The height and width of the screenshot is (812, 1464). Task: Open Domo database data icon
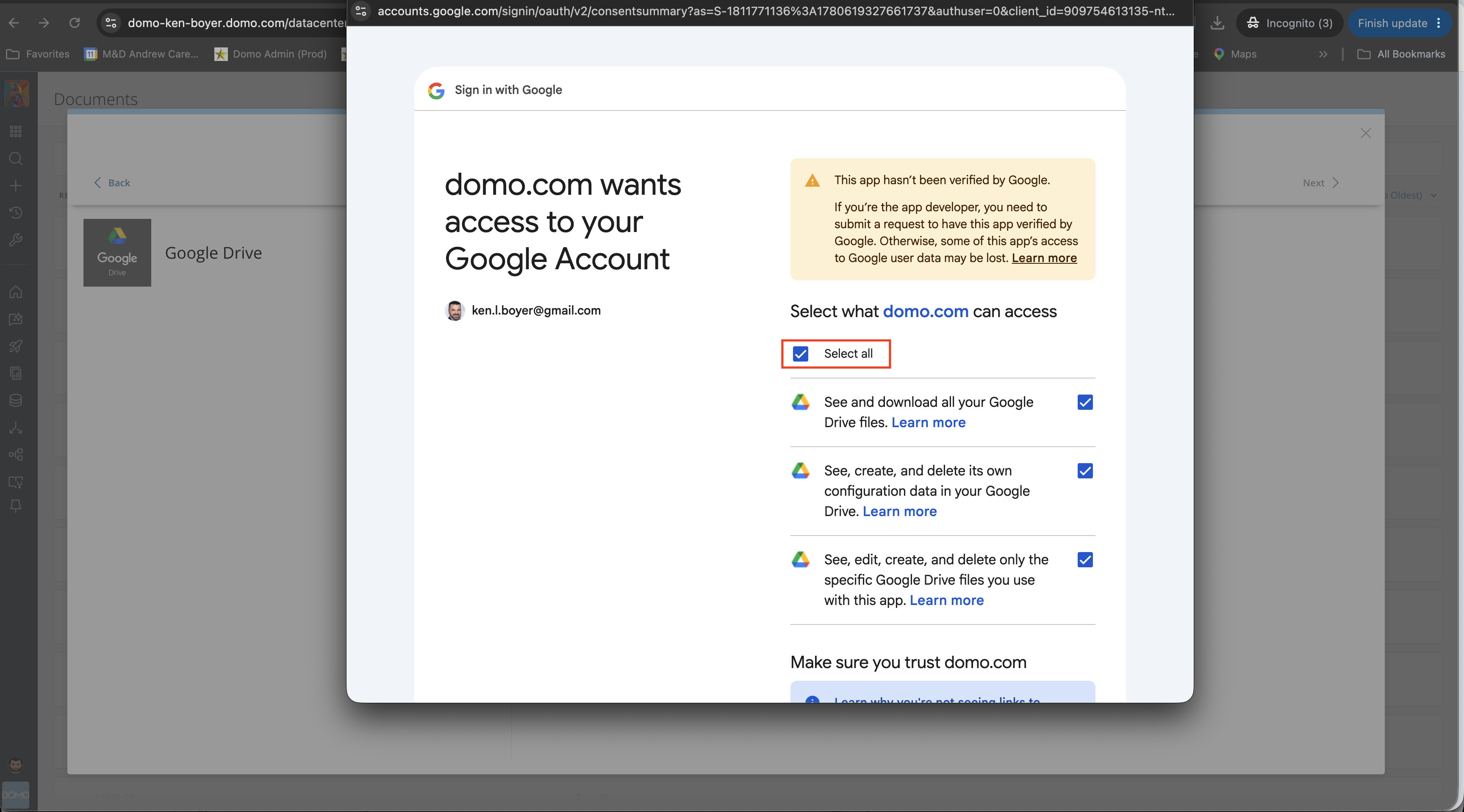(16, 400)
